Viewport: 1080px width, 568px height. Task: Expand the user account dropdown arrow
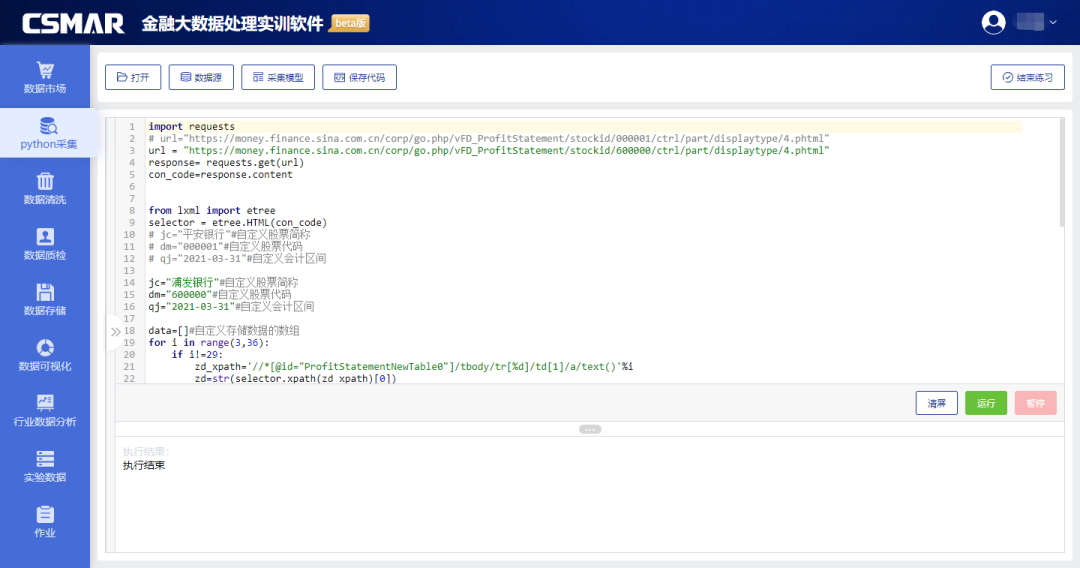[x=1053, y=22]
